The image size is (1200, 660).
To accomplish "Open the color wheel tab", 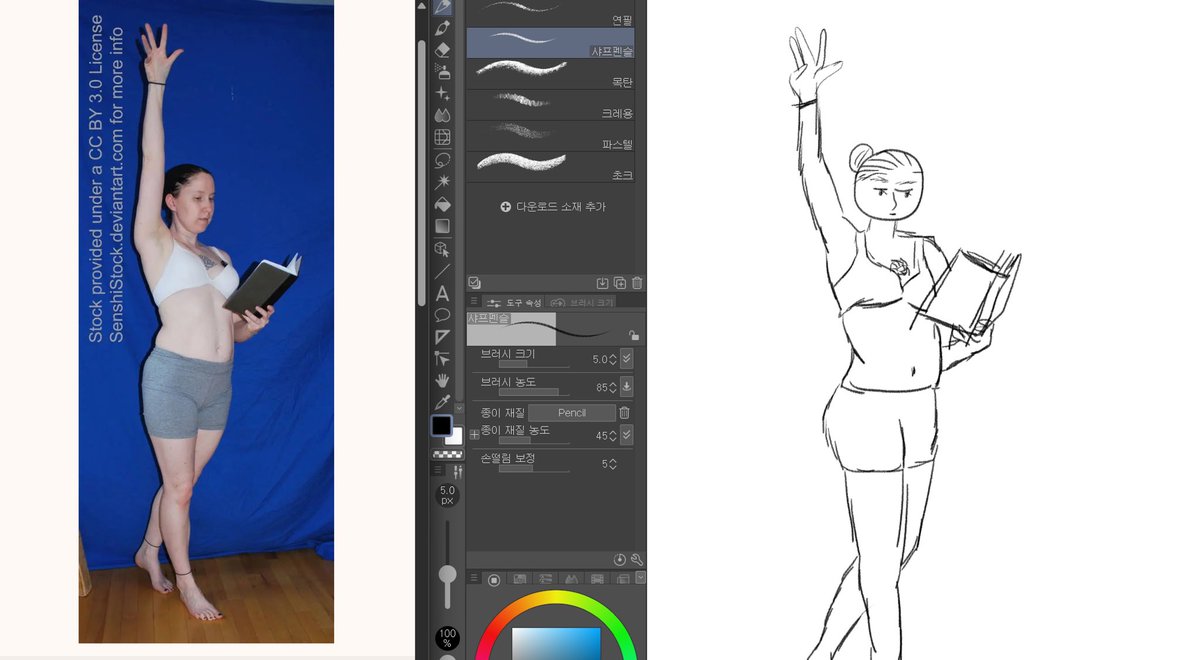I will tap(494, 579).
